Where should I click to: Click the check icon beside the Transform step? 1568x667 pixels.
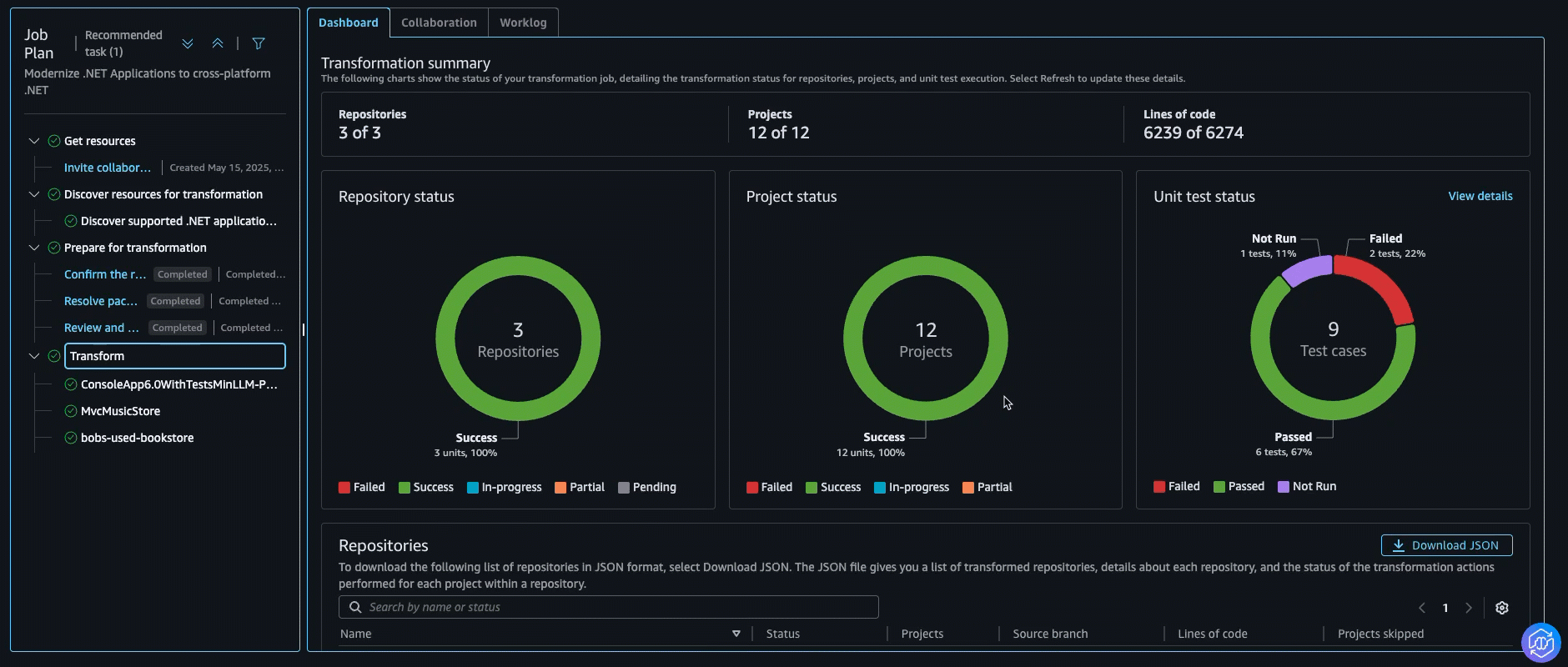point(54,356)
